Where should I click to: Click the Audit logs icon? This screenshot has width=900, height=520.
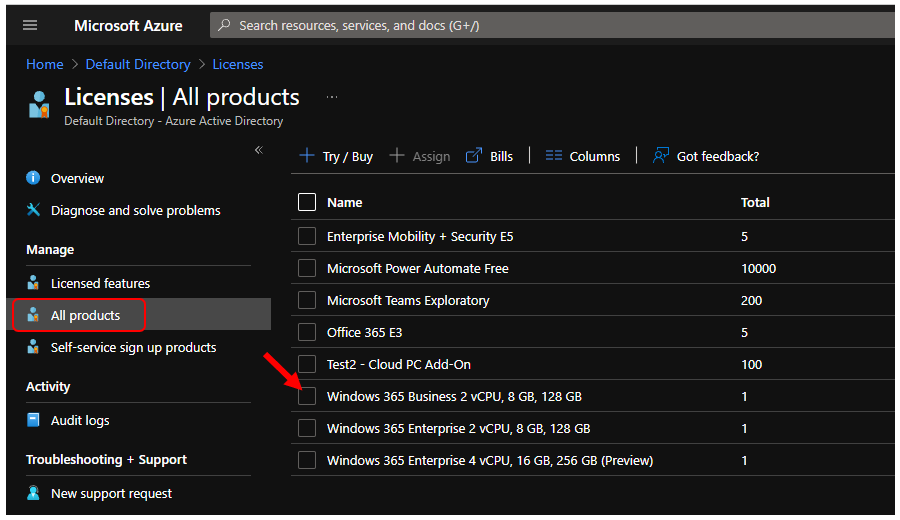33,420
